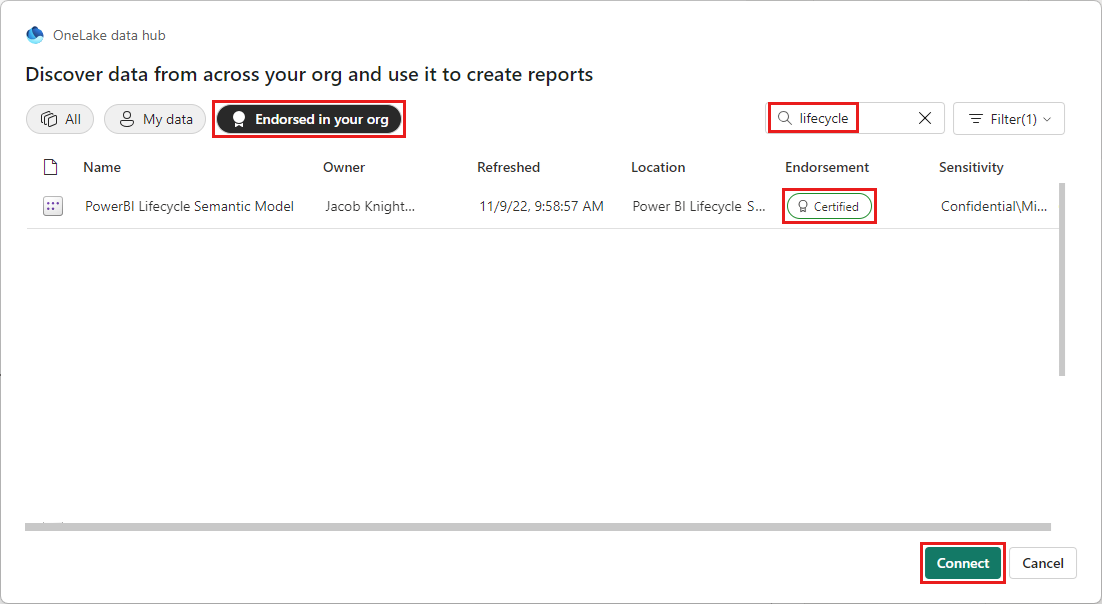
Task: Click the funnel icon on the Filter(1) button
Action: [x=975, y=118]
